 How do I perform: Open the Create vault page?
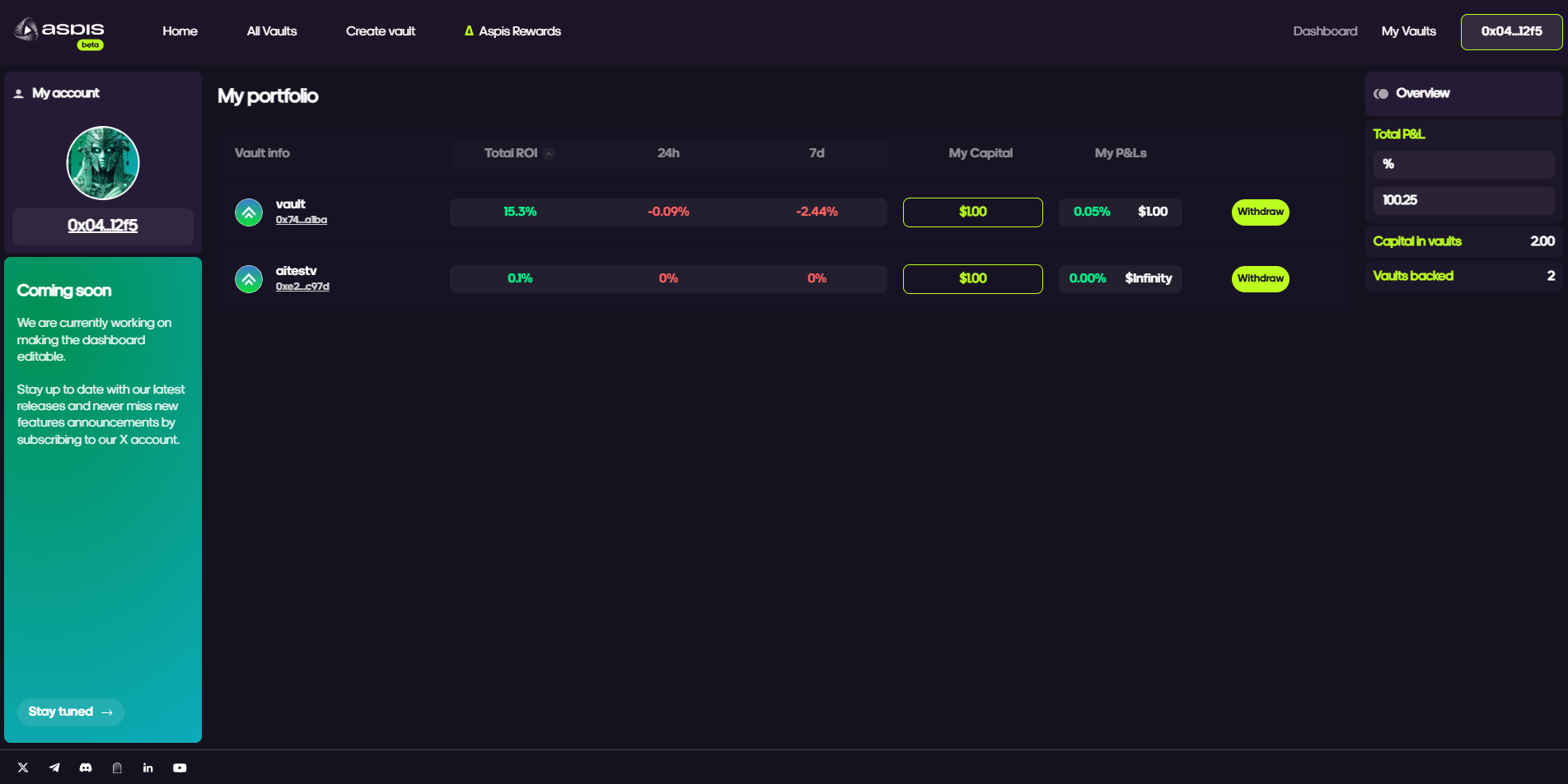[x=381, y=31]
